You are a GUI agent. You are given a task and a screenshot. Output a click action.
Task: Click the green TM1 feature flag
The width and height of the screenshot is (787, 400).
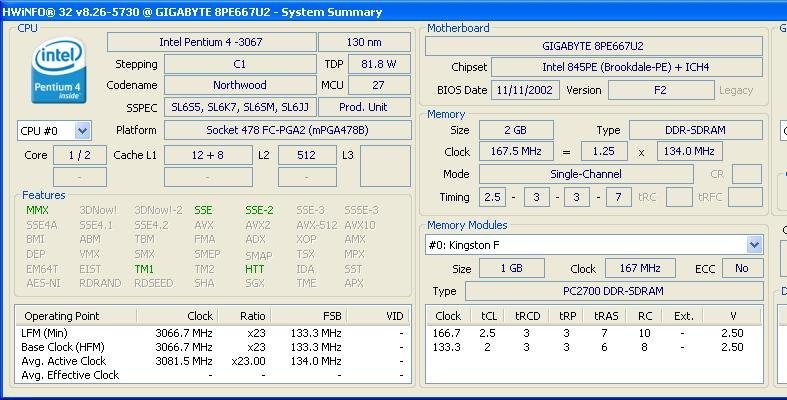tap(144, 269)
